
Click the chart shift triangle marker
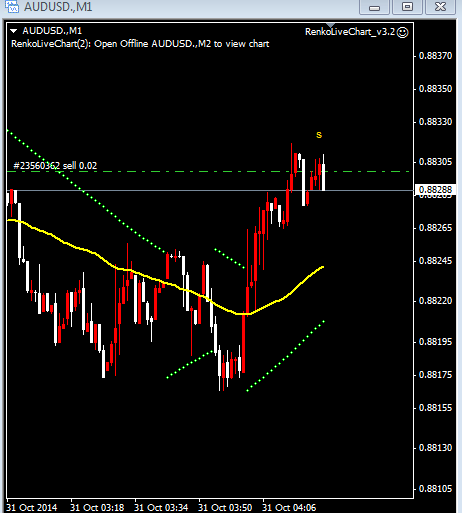click(330, 25)
